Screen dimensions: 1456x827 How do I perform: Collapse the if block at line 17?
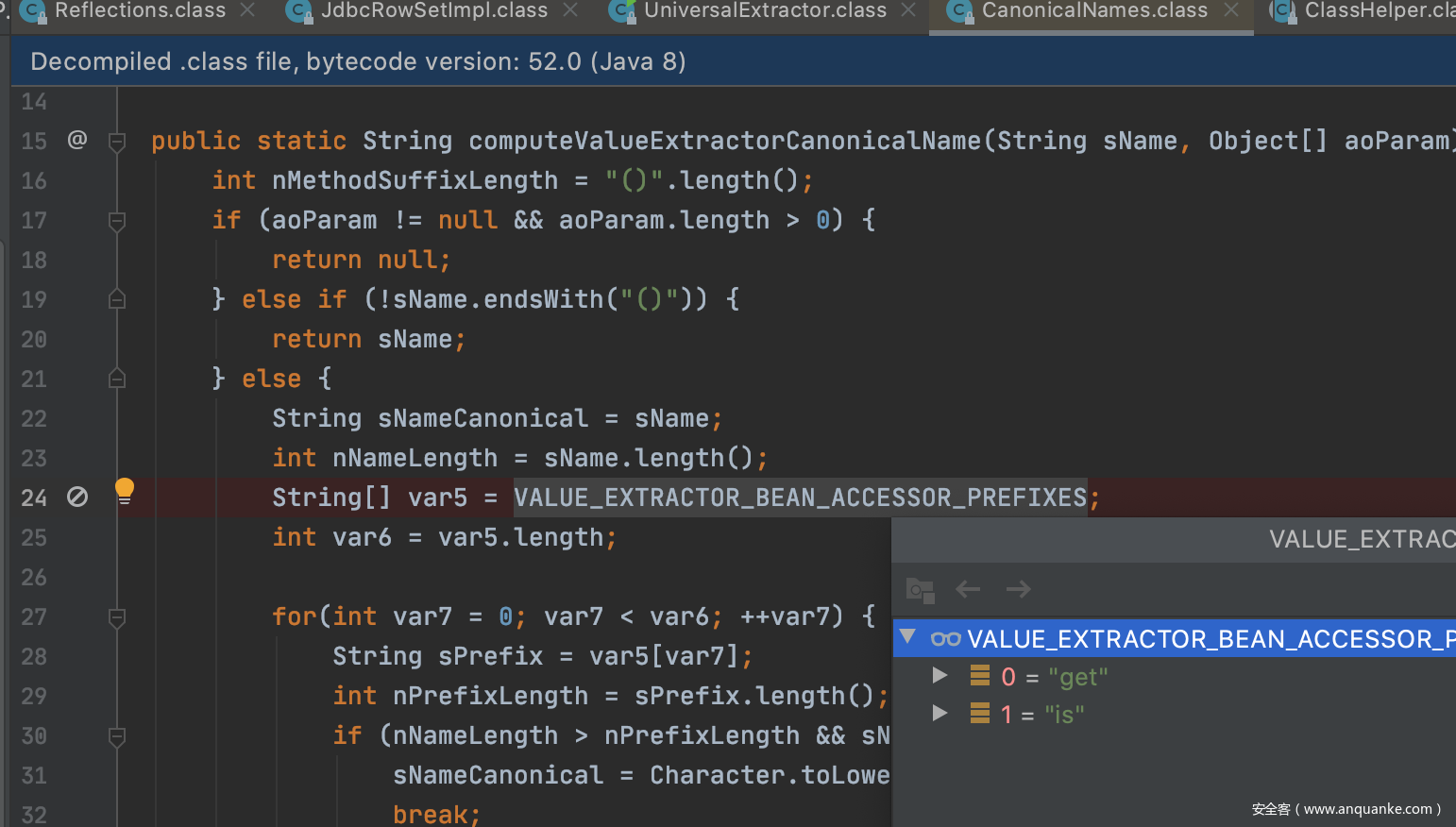(x=117, y=221)
